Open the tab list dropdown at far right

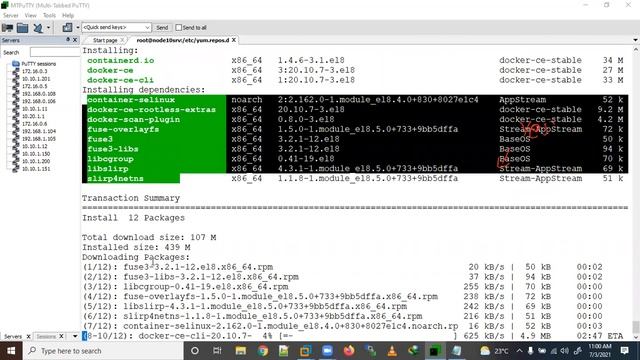click(x=635, y=40)
